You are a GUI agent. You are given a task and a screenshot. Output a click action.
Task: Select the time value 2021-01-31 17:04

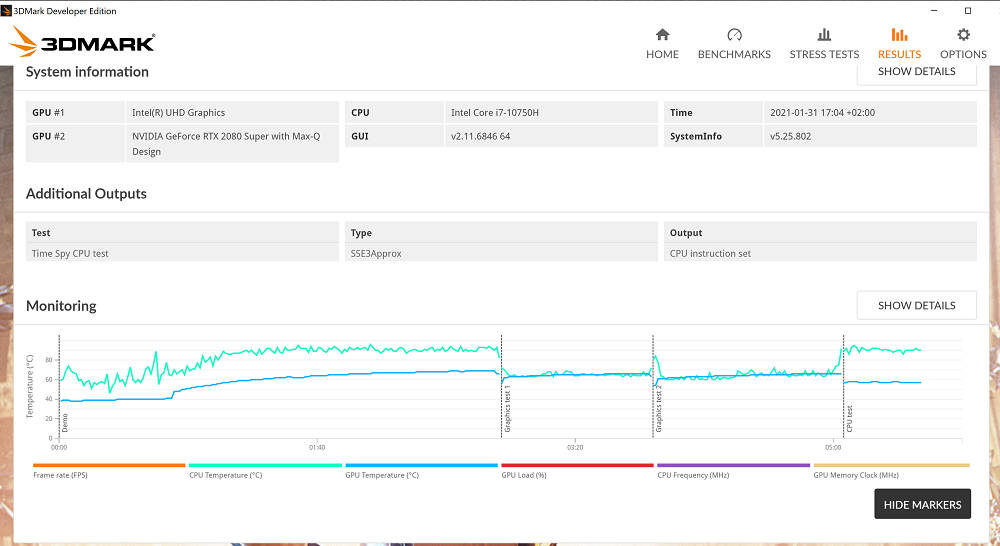point(822,112)
